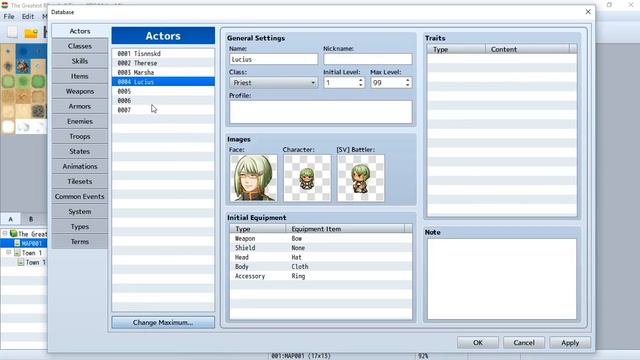Click the Initial Level value field
Viewport: 640px width, 360px height.
click(340, 83)
